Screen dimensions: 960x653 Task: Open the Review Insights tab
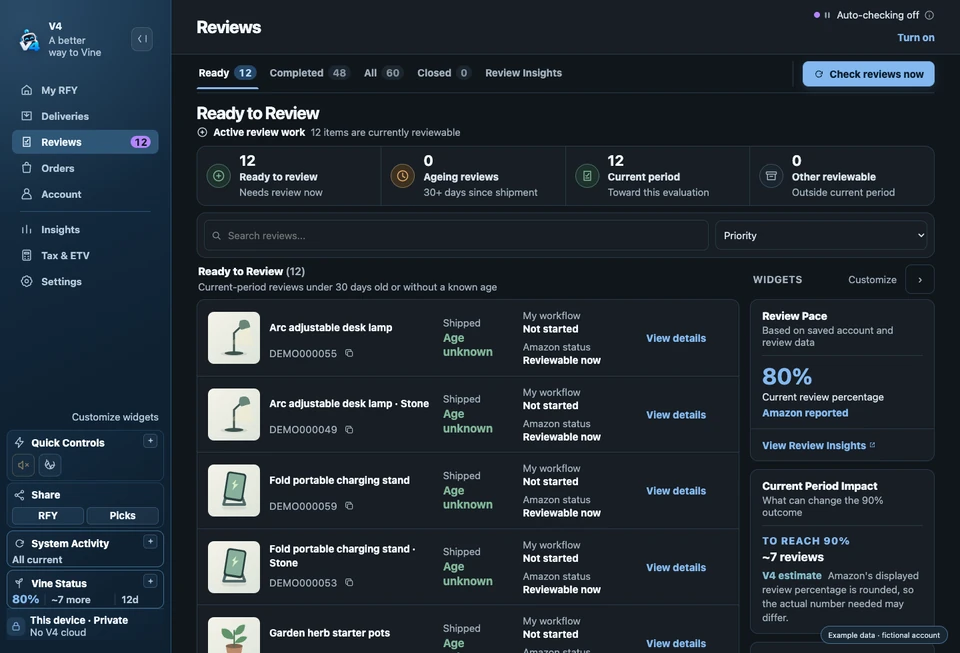(x=523, y=73)
